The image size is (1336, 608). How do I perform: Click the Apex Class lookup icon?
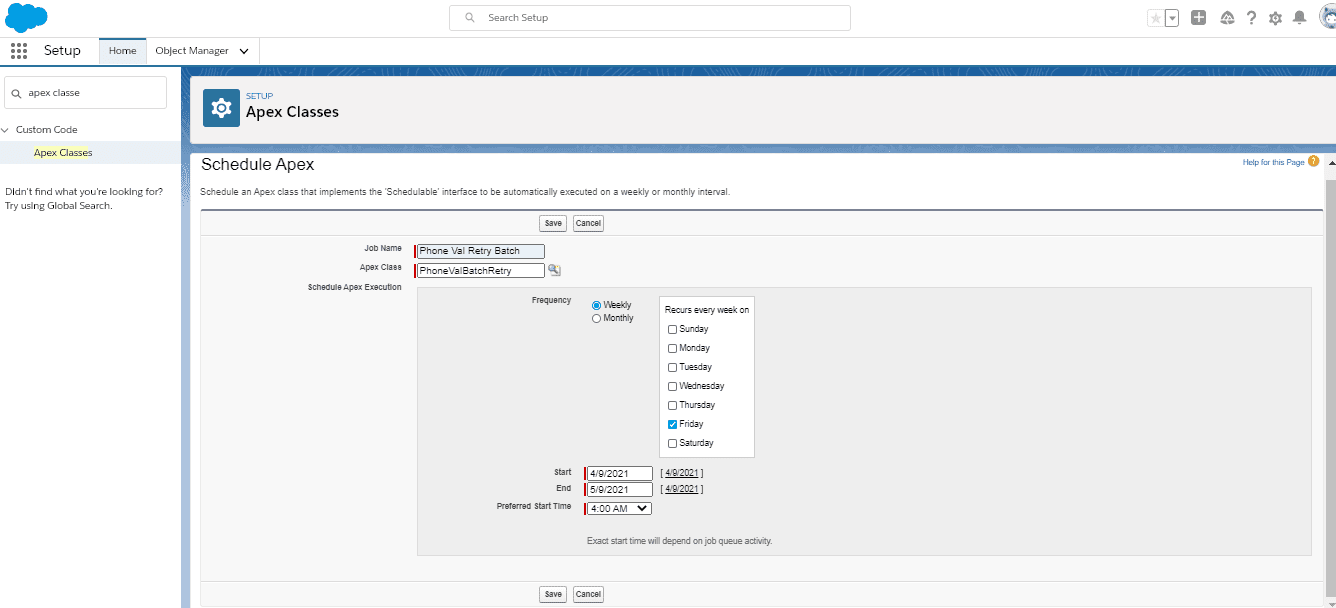coord(555,270)
